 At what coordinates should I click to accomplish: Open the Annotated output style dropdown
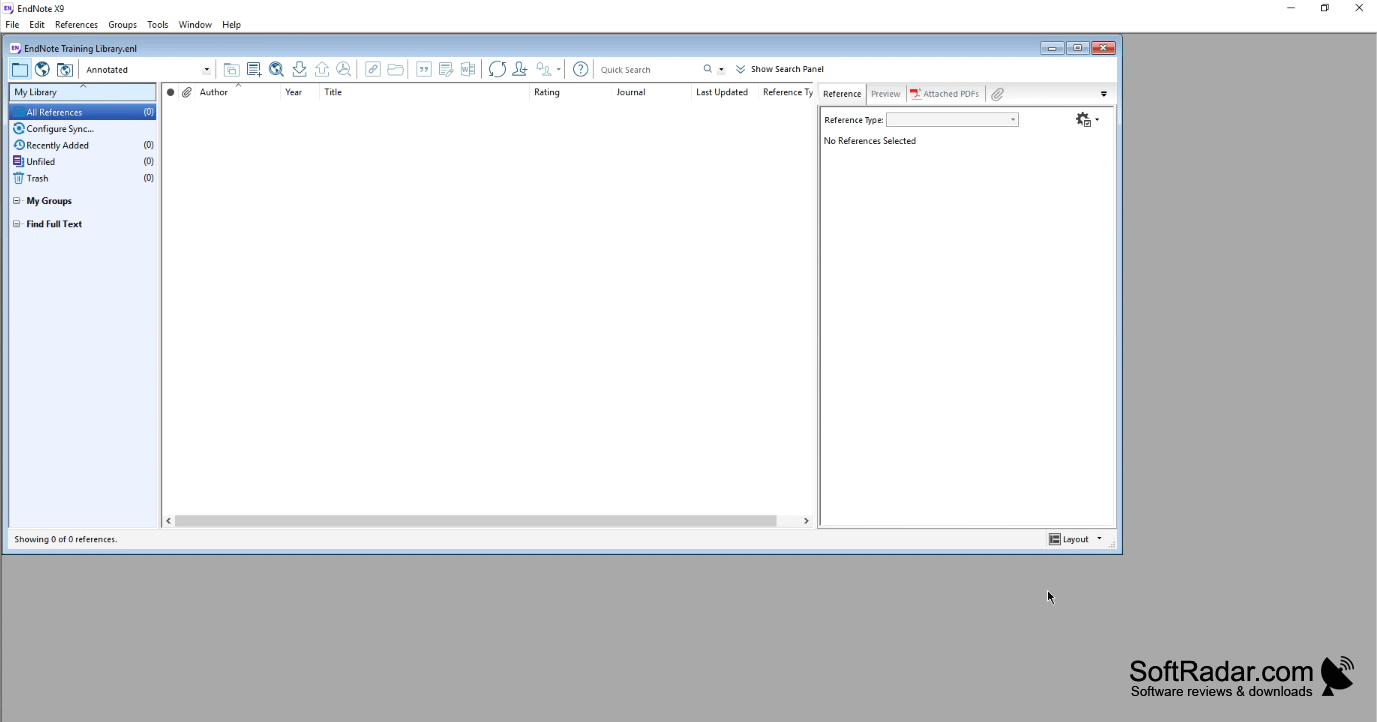148,70
